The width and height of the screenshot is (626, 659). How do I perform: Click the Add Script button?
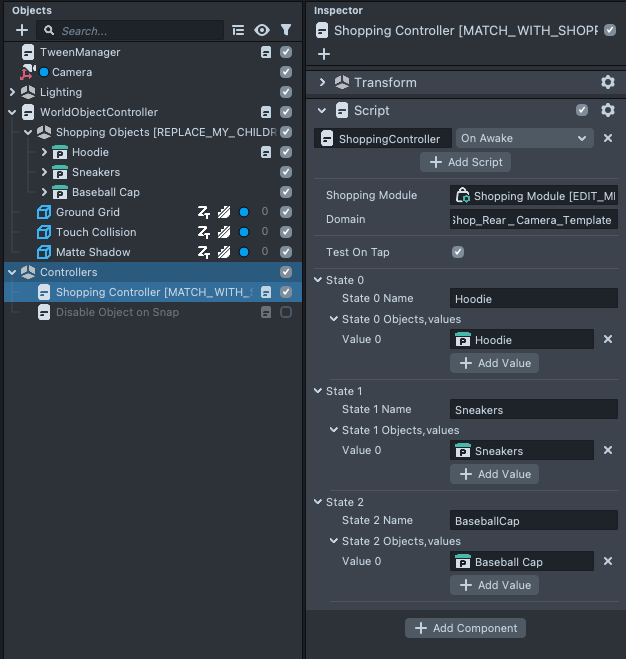click(466, 162)
